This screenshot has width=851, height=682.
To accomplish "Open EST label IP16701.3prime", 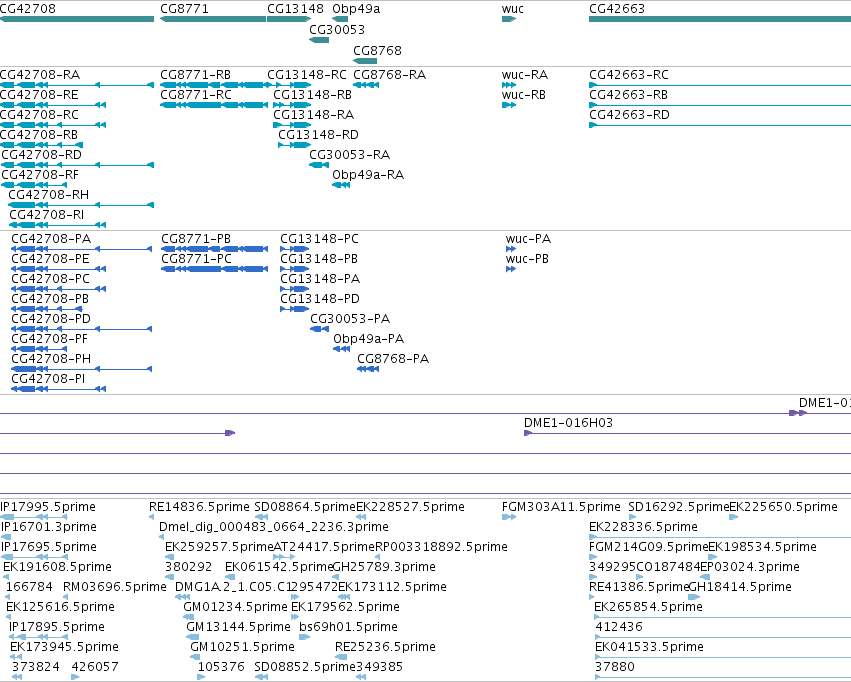I will click(49, 527).
